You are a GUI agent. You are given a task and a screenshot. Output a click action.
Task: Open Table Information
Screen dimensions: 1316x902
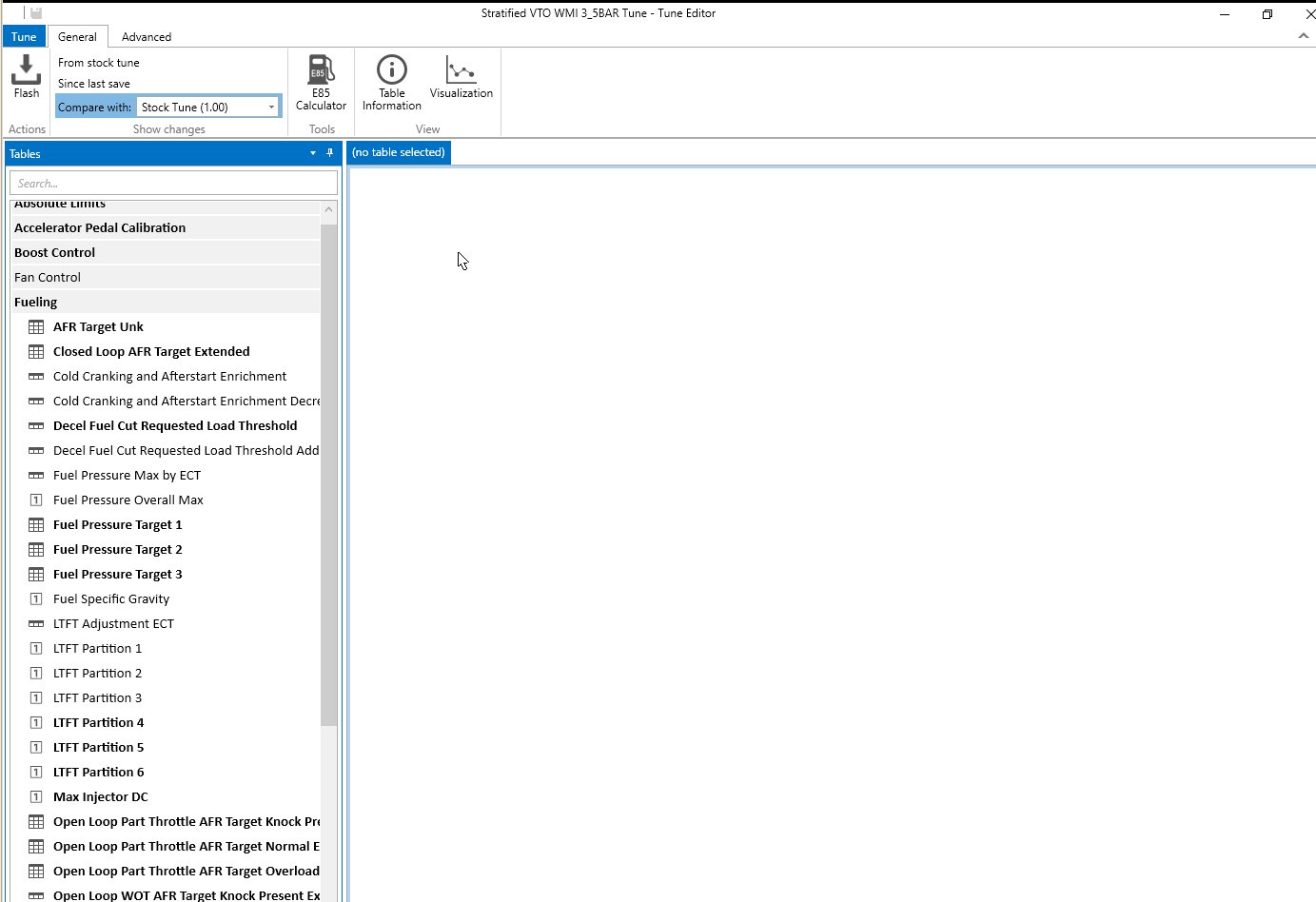click(x=391, y=82)
